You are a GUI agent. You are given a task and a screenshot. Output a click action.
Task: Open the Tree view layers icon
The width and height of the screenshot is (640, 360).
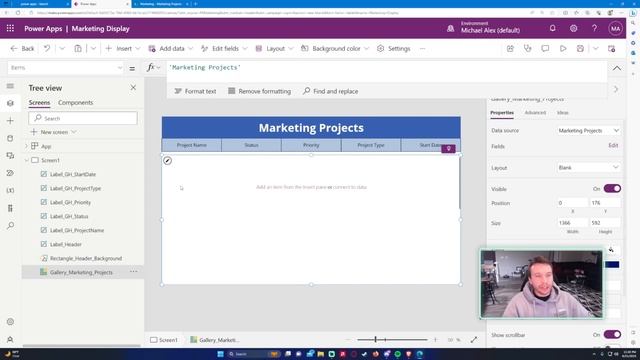coord(10,103)
